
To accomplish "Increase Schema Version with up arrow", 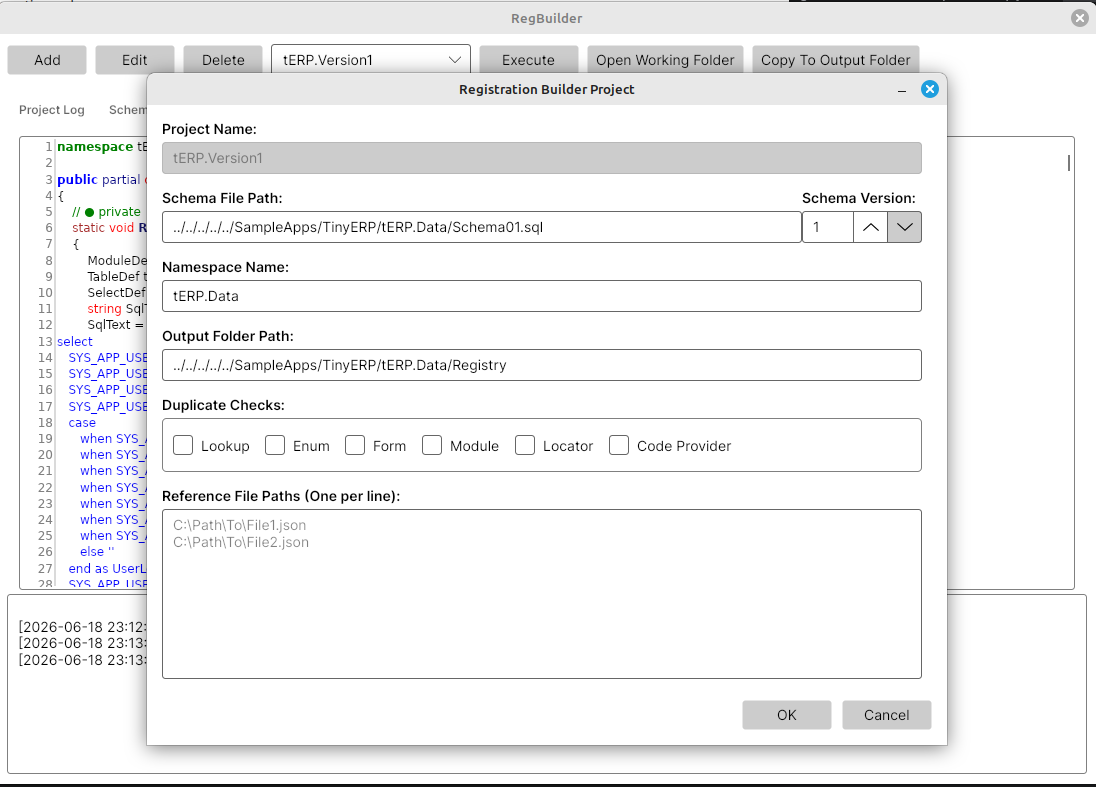I will click(x=870, y=227).
